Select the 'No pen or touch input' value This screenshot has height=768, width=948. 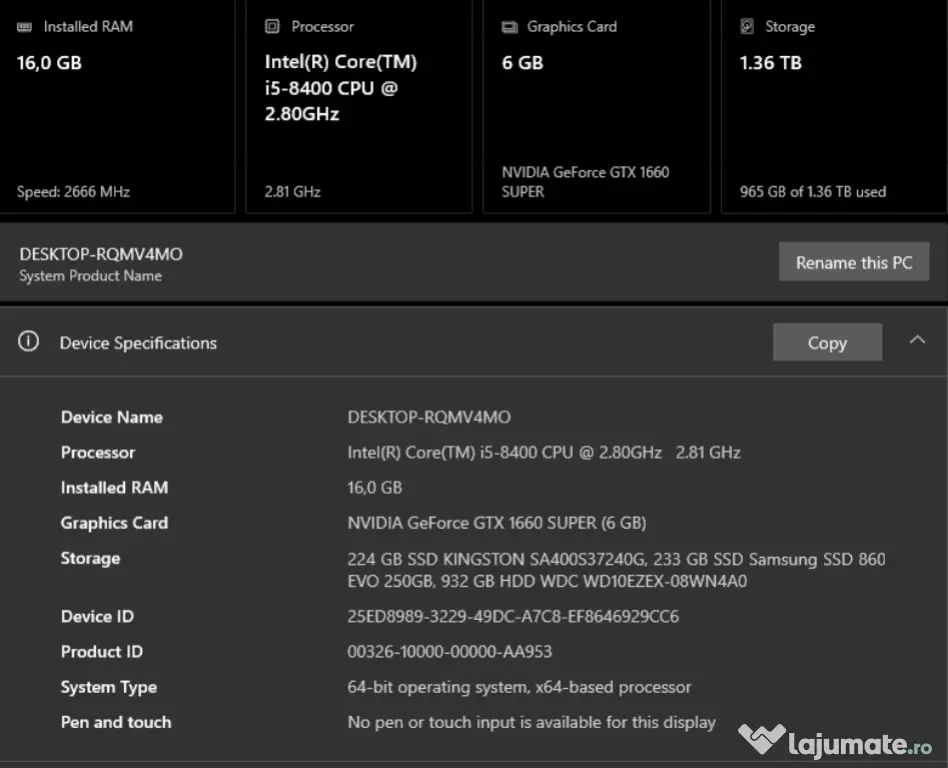tap(531, 722)
